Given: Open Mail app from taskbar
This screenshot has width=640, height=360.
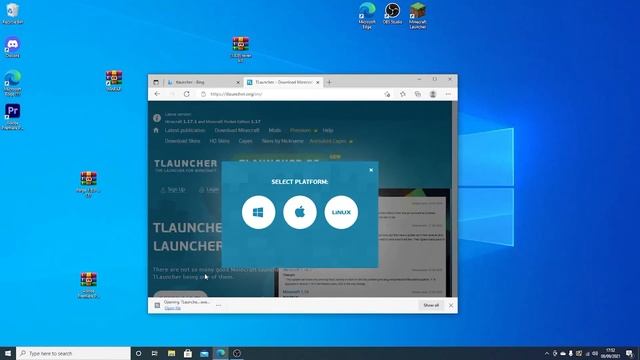Looking at the screenshot, I should pyautogui.click(x=204, y=353).
